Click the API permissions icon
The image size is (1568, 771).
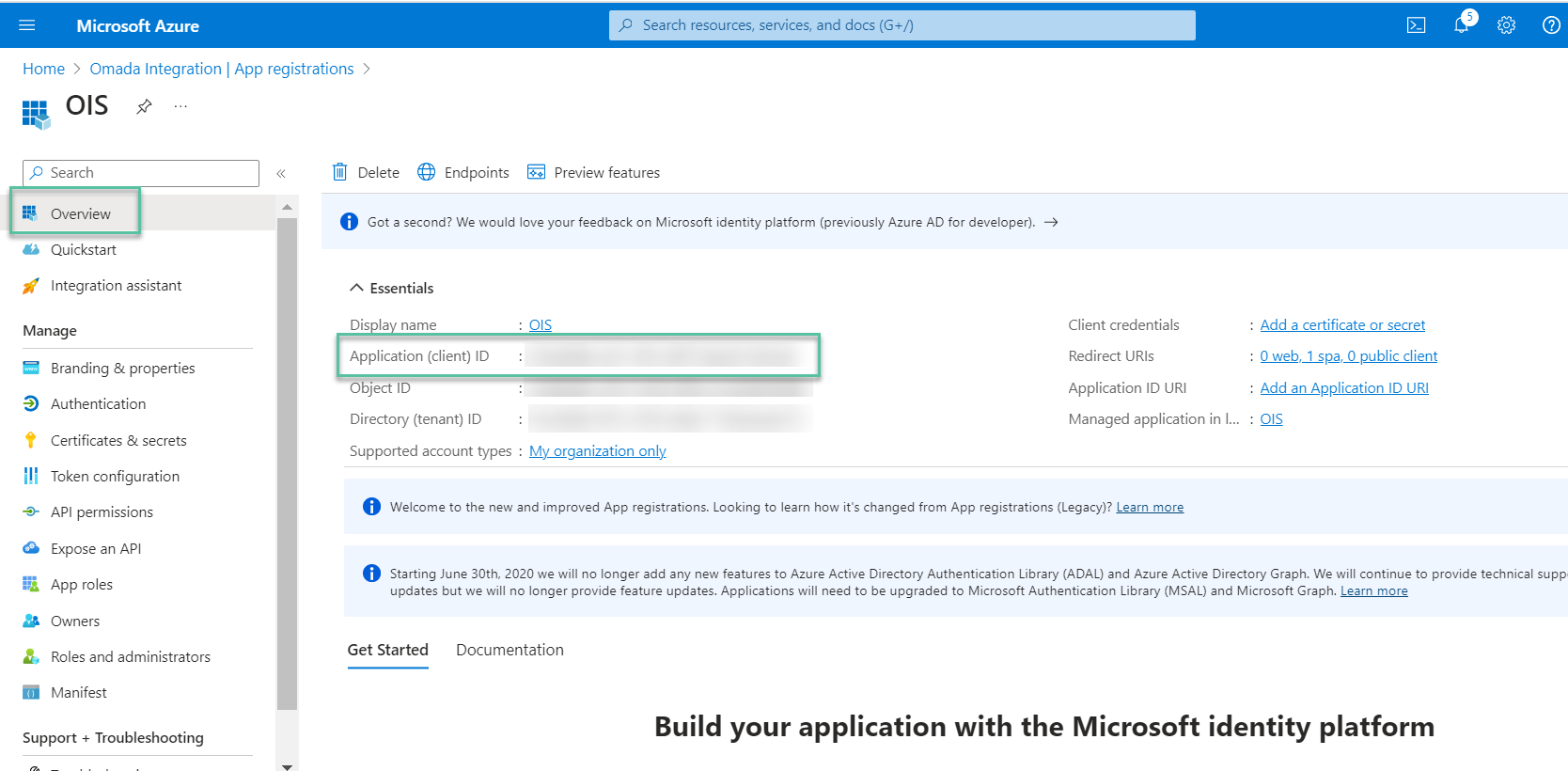31,512
